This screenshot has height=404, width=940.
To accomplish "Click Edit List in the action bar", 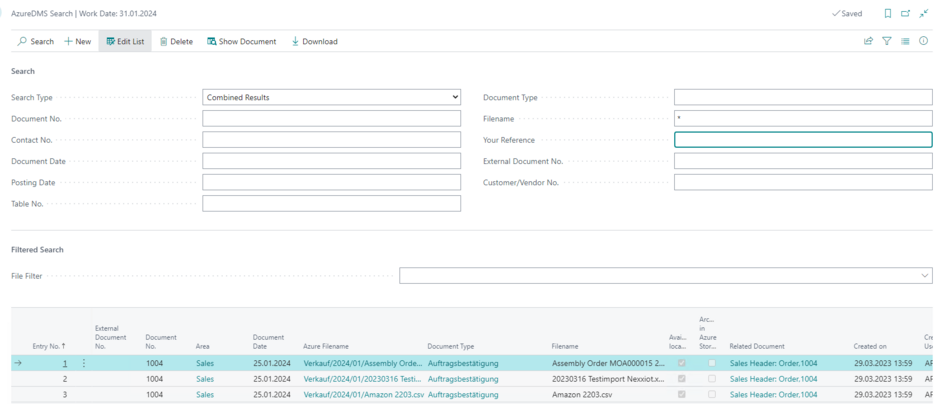I will pyautogui.click(x=125, y=41).
